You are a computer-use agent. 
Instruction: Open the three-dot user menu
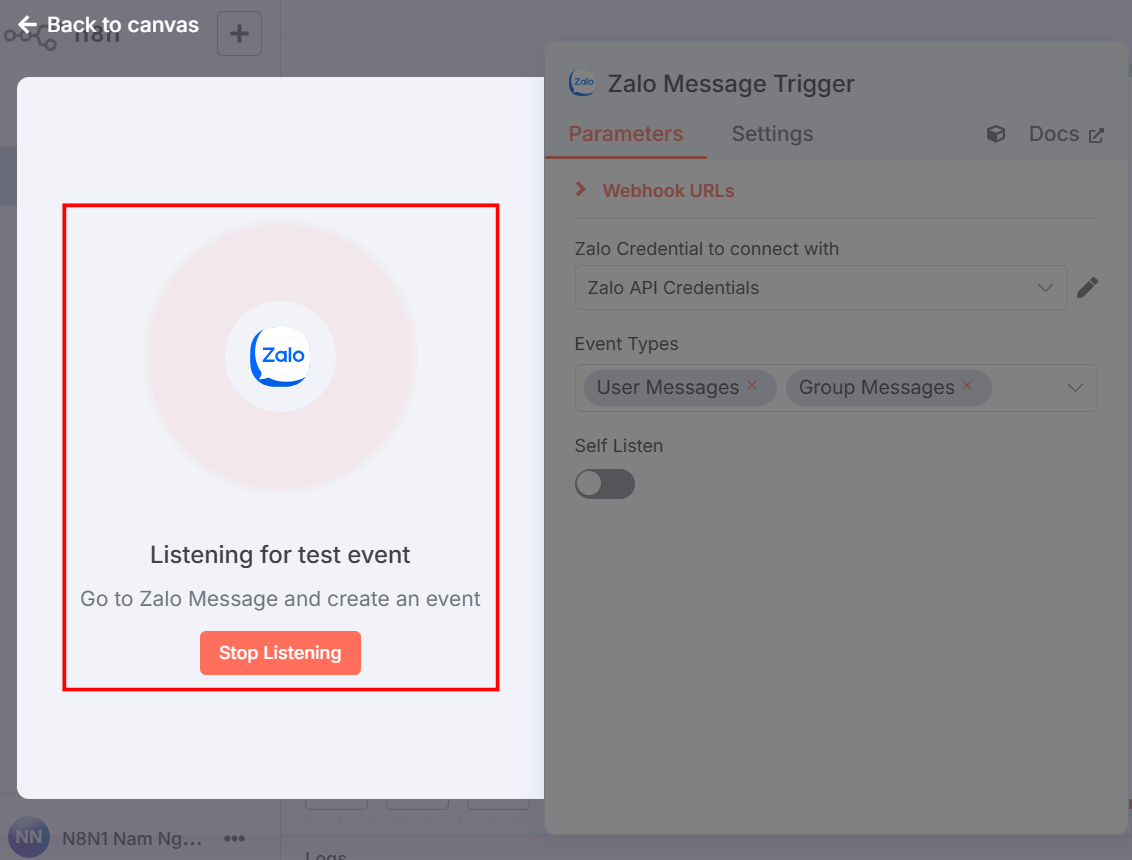point(235,838)
